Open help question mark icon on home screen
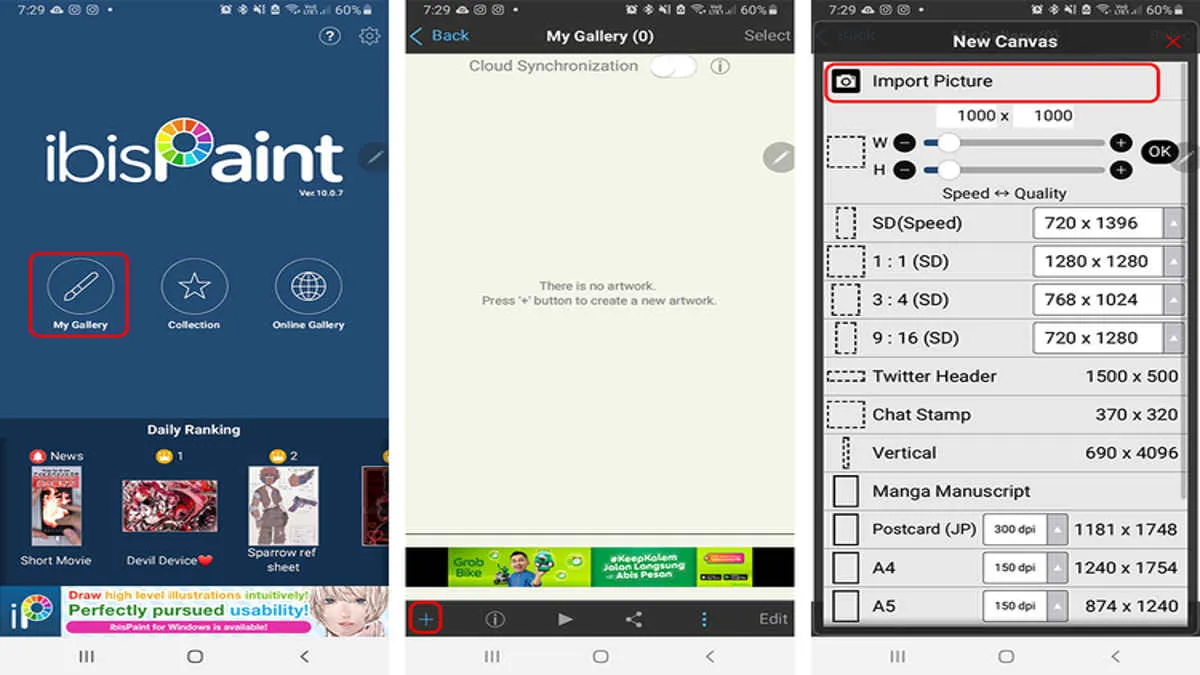Image resolution: width=1200 pixels, height=675 pixels. [x=330, y=36]
